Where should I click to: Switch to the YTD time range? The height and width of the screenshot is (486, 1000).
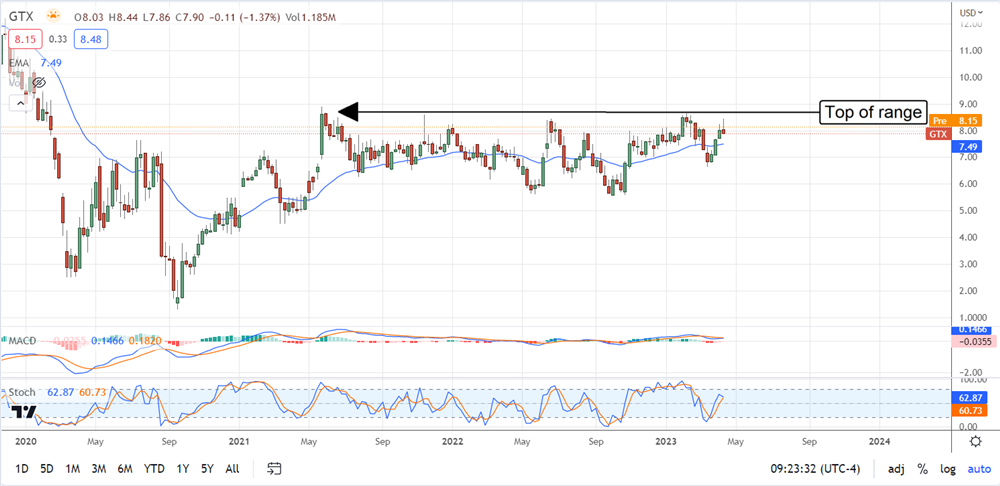(x=154, y=468)
